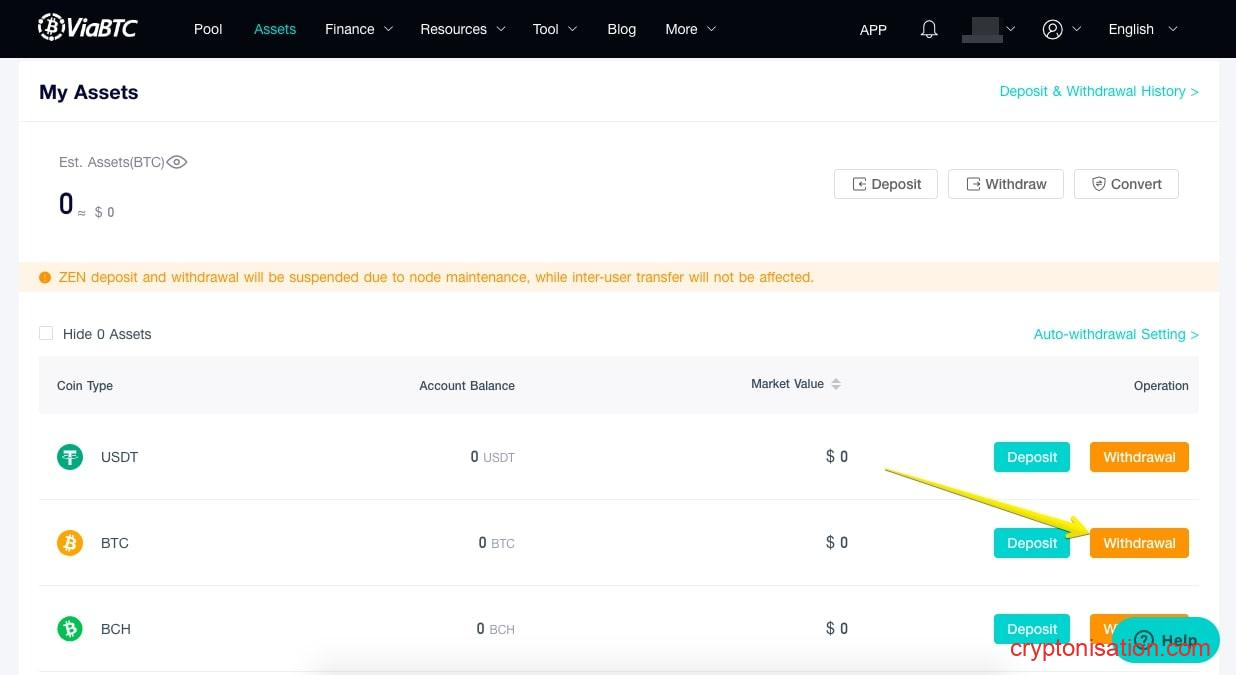1236x675 pixels.
Task: Check the Hide 0 Assets box
Action: click(46, 333)
